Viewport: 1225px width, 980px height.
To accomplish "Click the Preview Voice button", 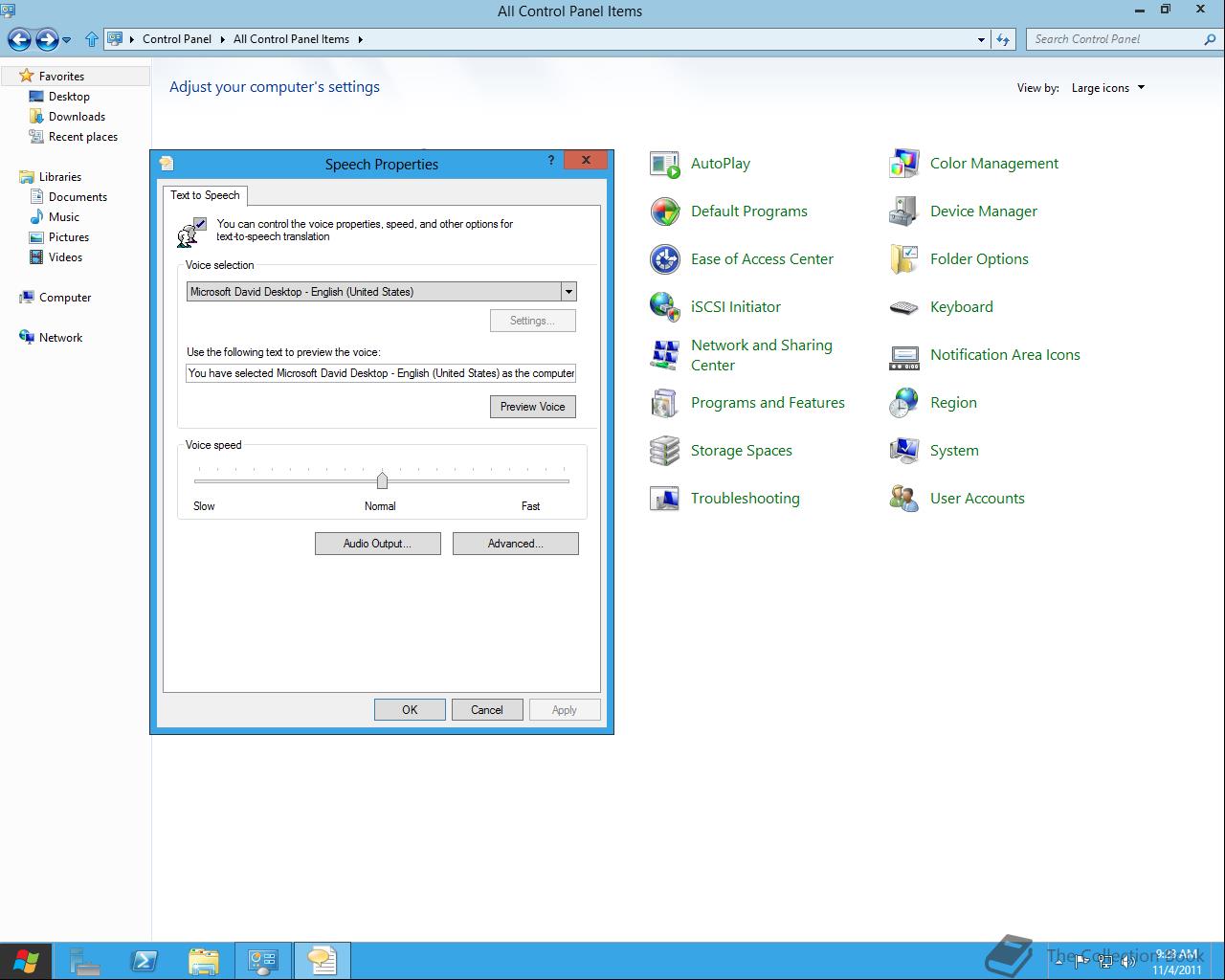I will point(533,407).
